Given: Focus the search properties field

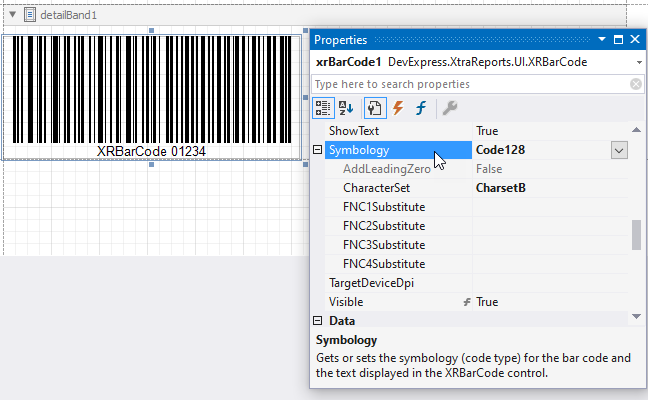Looking at the screenshot, I should point(470,84).
